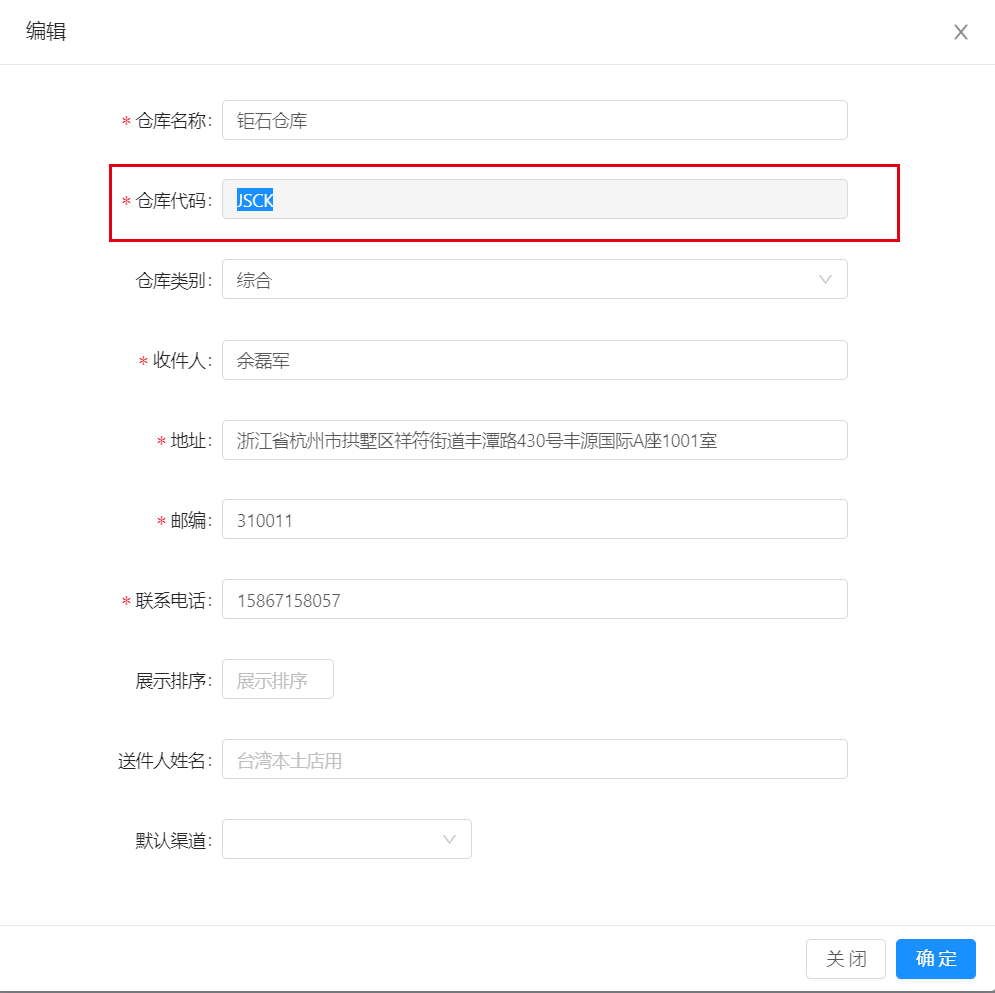Click the 收件人 input field

[x=534, y=360]
